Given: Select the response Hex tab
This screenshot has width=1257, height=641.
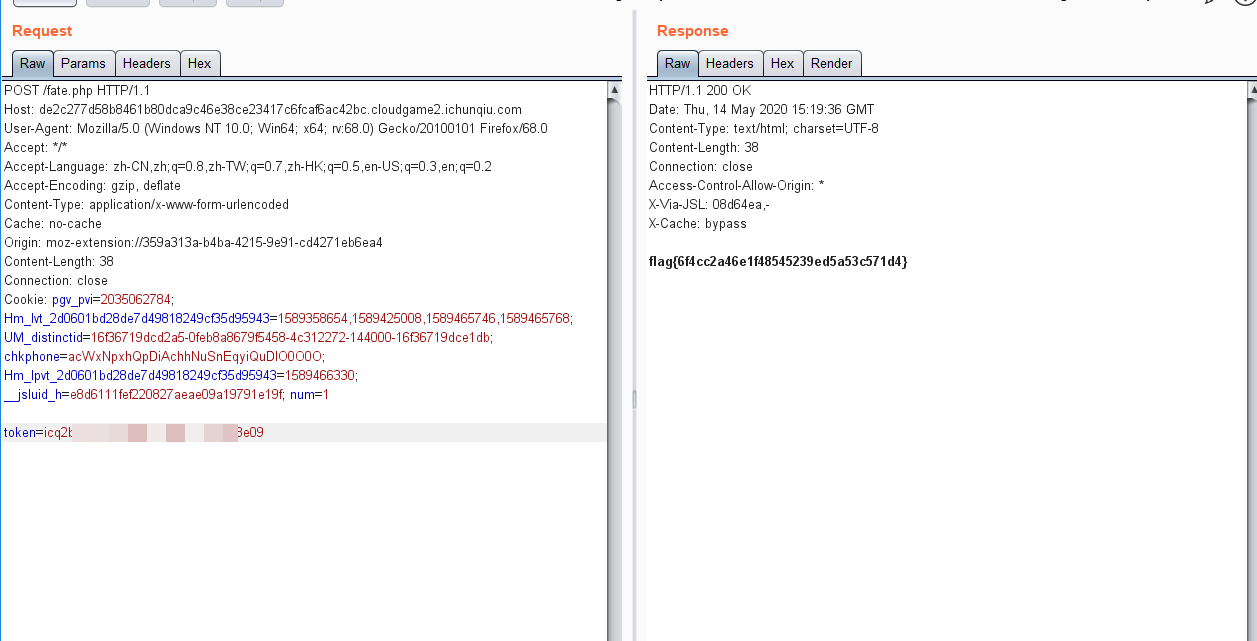Looking at the screenshot, I should point(782,63).
